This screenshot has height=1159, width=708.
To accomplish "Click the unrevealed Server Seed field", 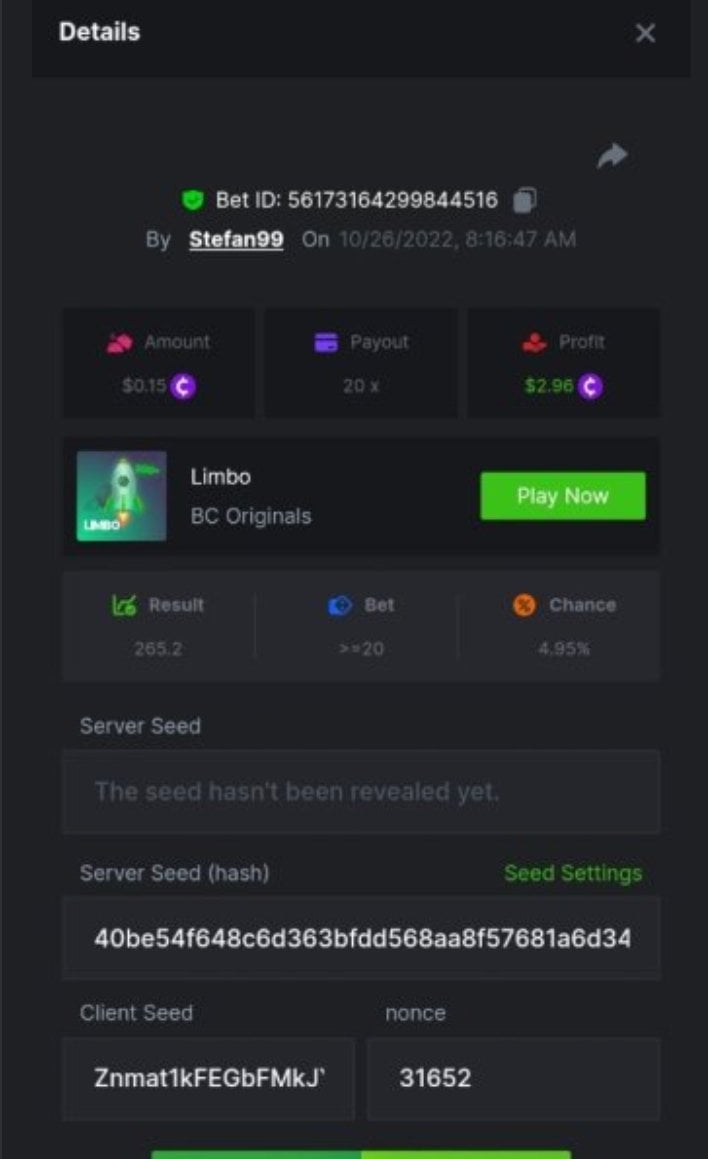I will [361, 792].
